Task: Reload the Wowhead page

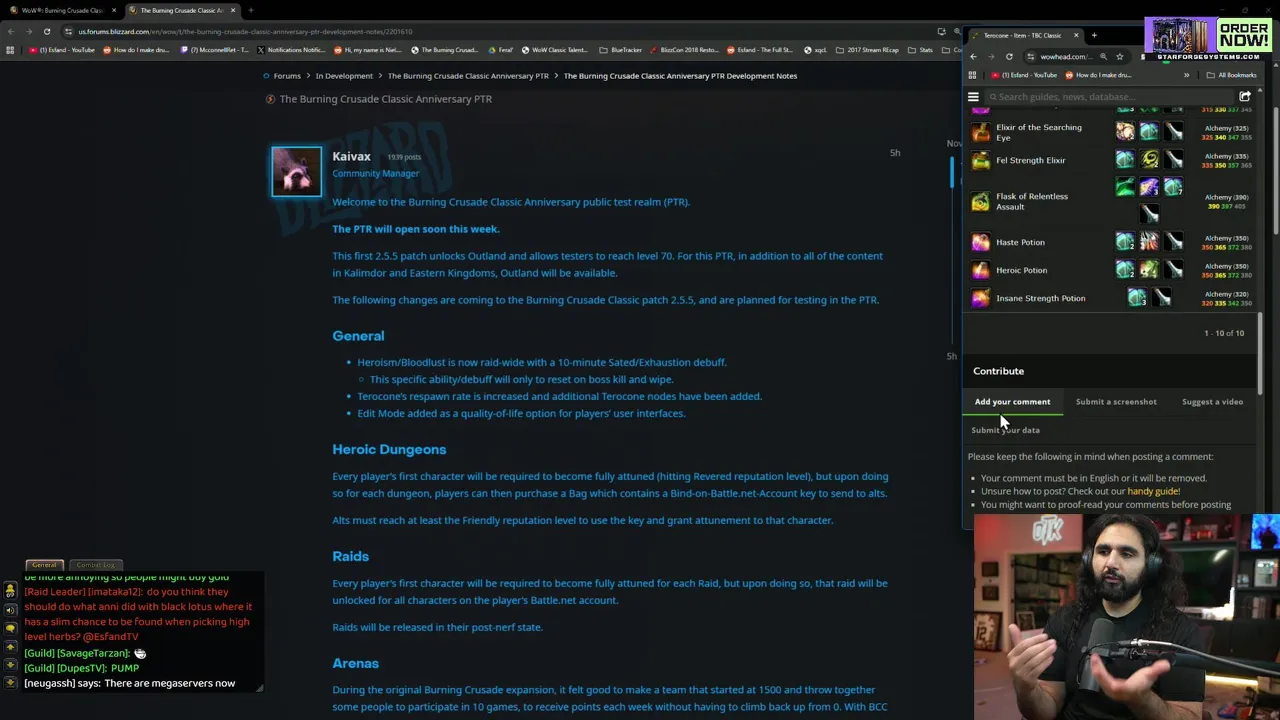Action: tap(1009, 56)
